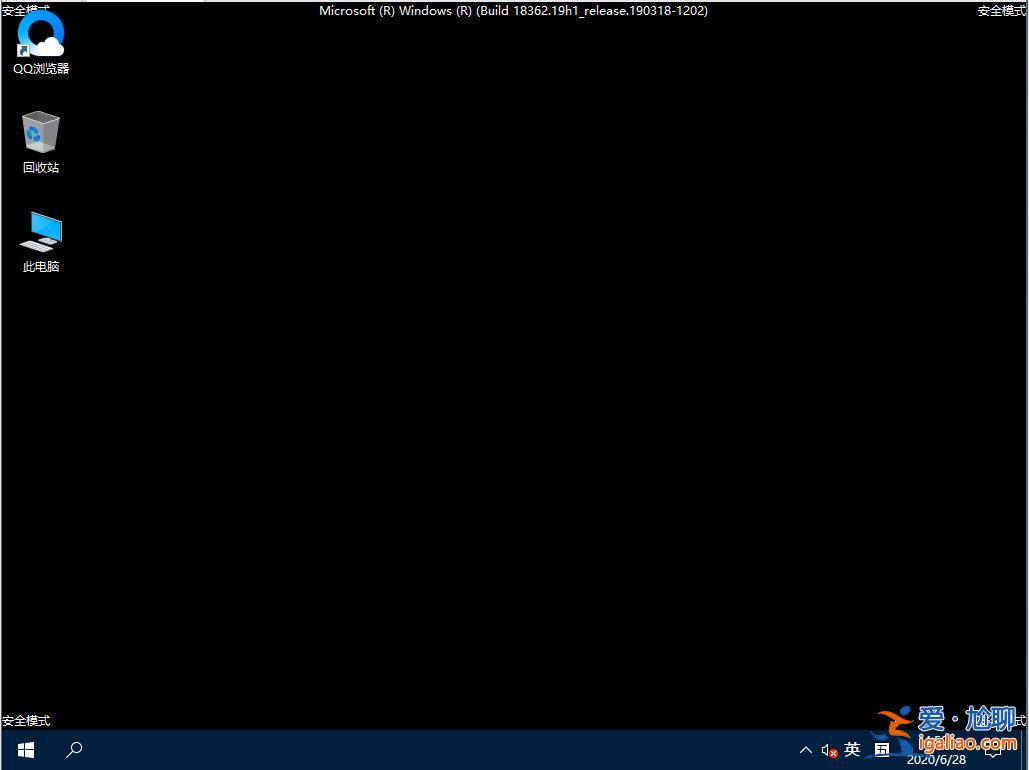Click the Windows Start button
The image size is (1029, 770).
pyautogui.click(x=24, y=749)
